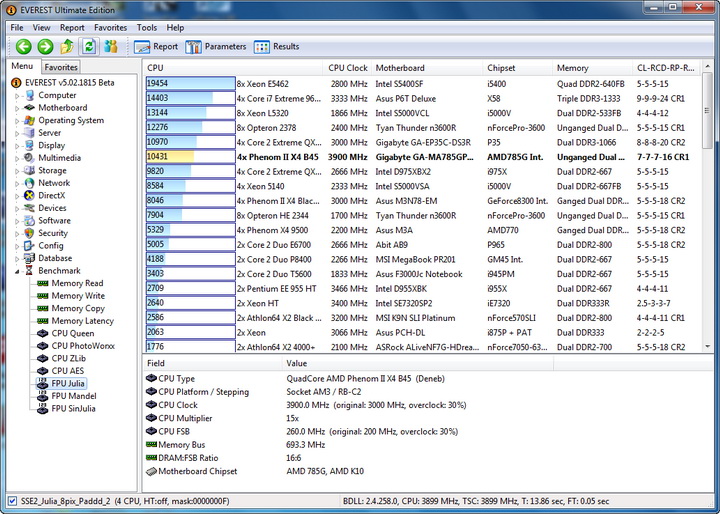Expand the Operating System node
The image size is (720, 514).
[17, 121]
